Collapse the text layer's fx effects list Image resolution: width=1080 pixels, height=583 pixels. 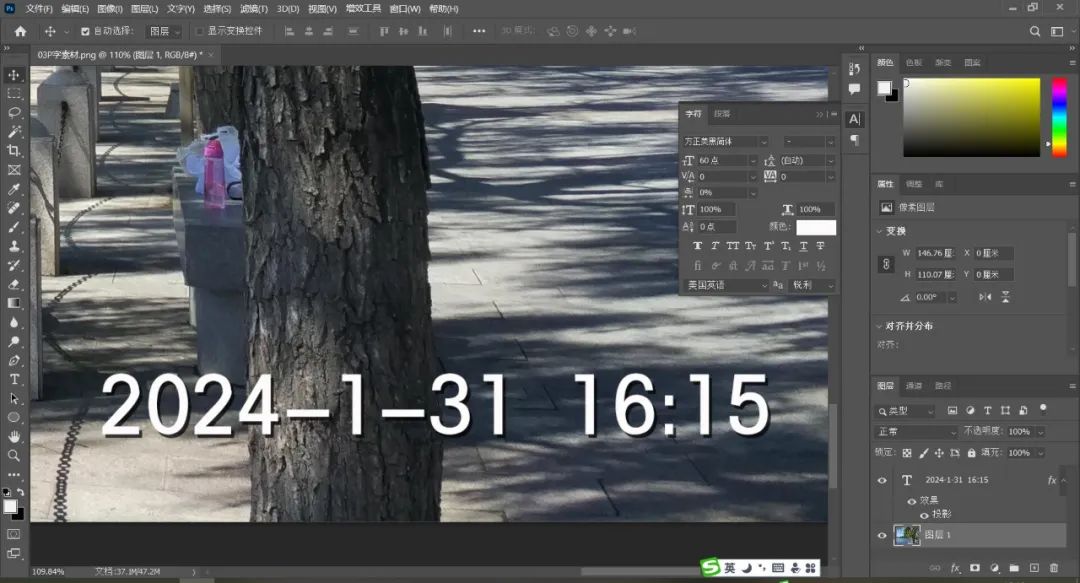pos(1064,480)
